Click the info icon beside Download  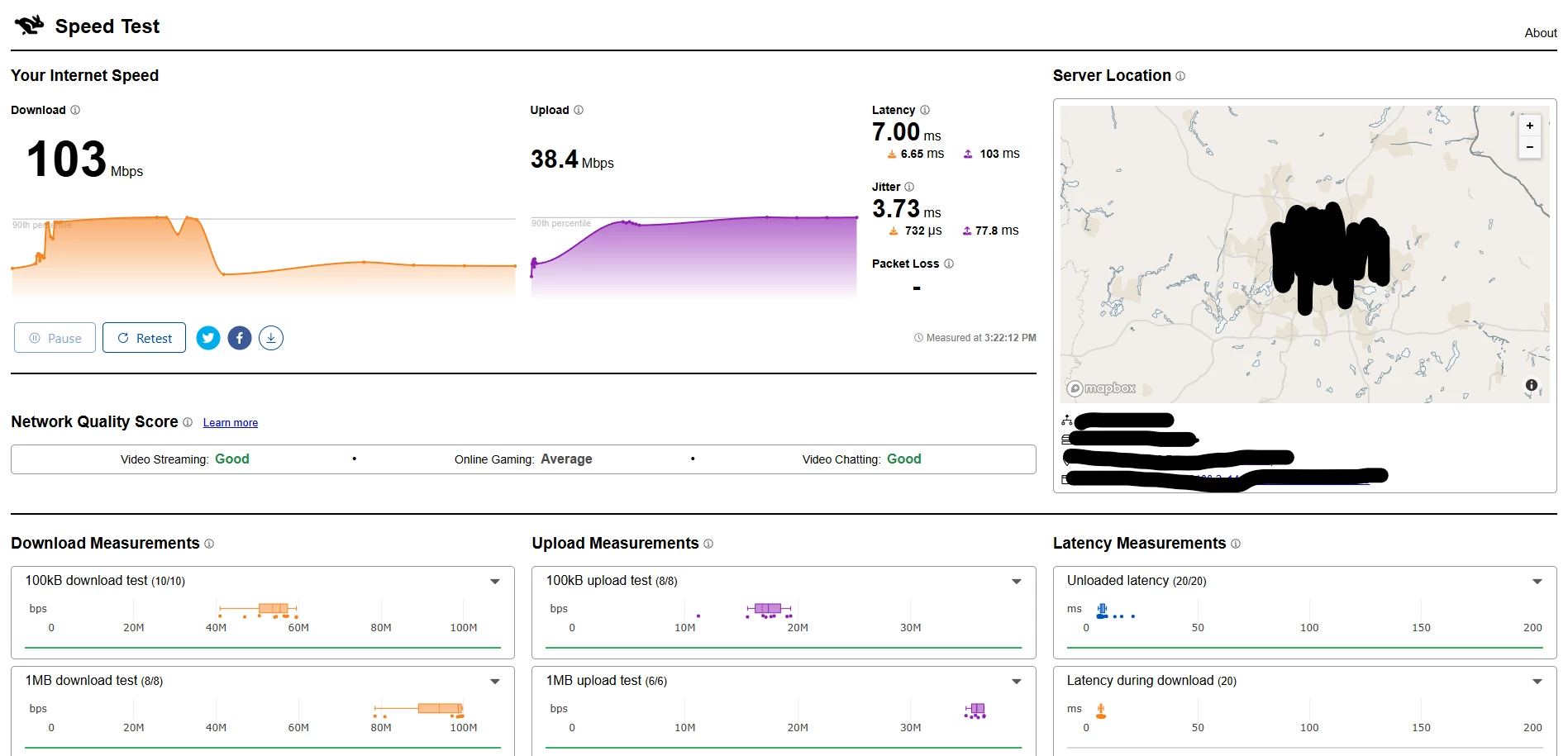pos(75,110)
